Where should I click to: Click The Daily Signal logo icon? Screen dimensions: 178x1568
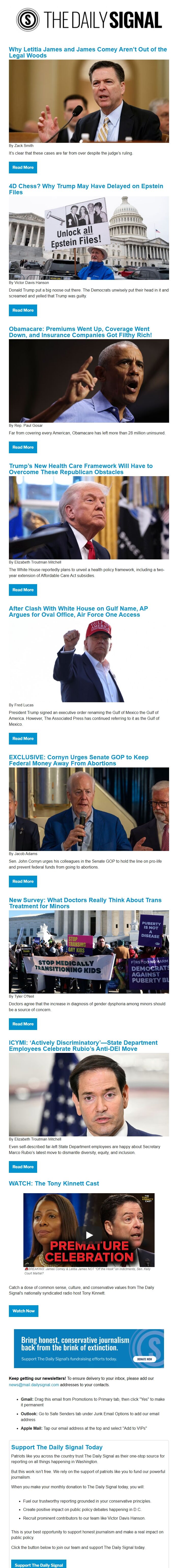pyautogui.click(x=27, y=20)
